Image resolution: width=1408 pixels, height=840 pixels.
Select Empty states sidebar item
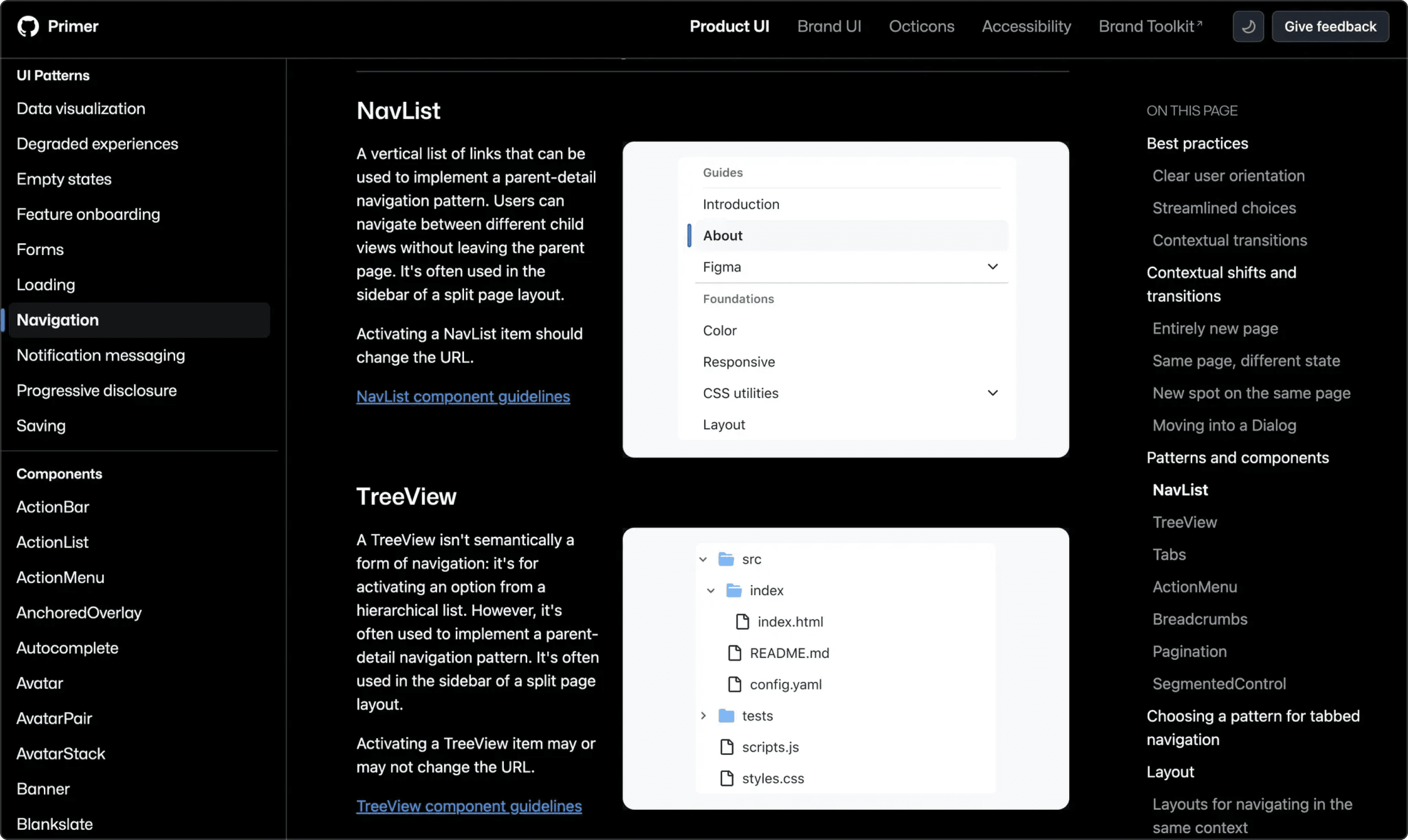click(x=64, y=179)
